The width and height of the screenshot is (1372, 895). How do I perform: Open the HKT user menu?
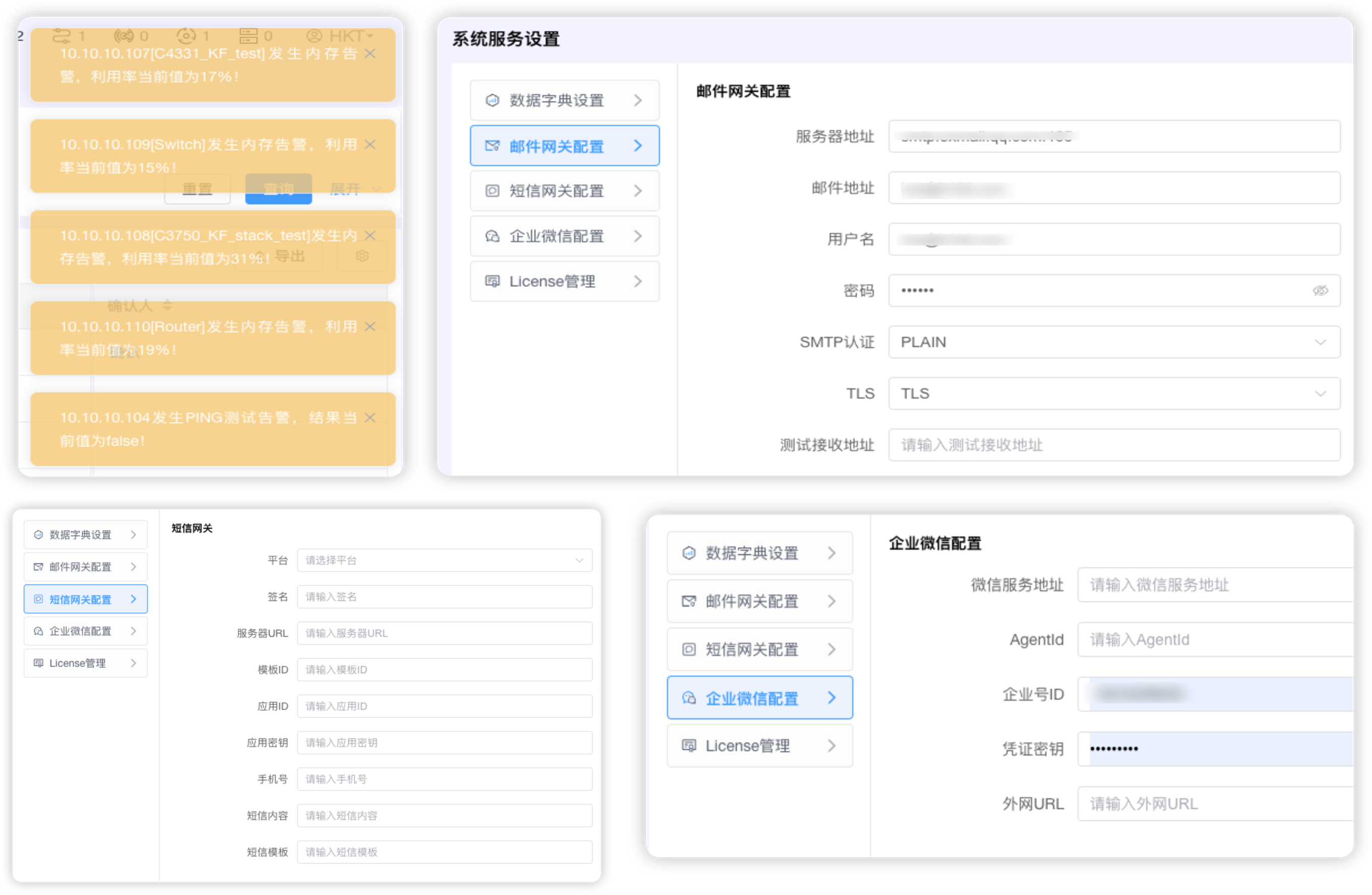[x=340, y=36]
